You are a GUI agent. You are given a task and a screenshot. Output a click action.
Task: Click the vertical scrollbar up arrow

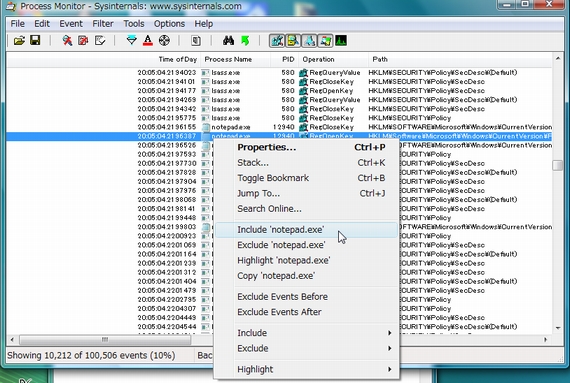558,58
